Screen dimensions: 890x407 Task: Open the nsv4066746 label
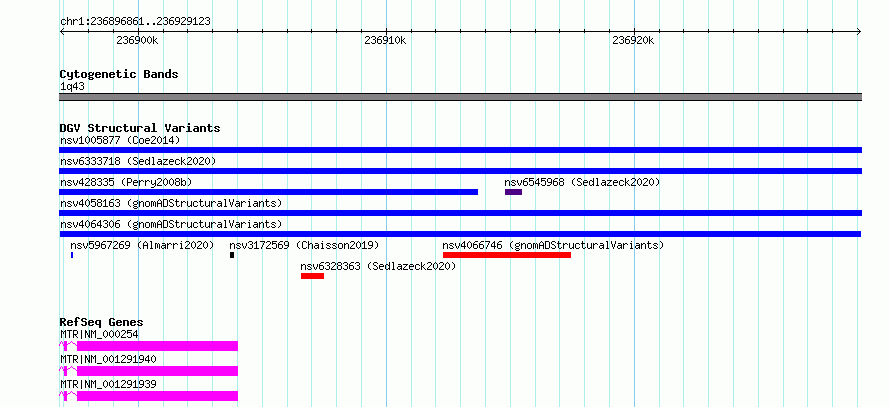click(553, 245)
